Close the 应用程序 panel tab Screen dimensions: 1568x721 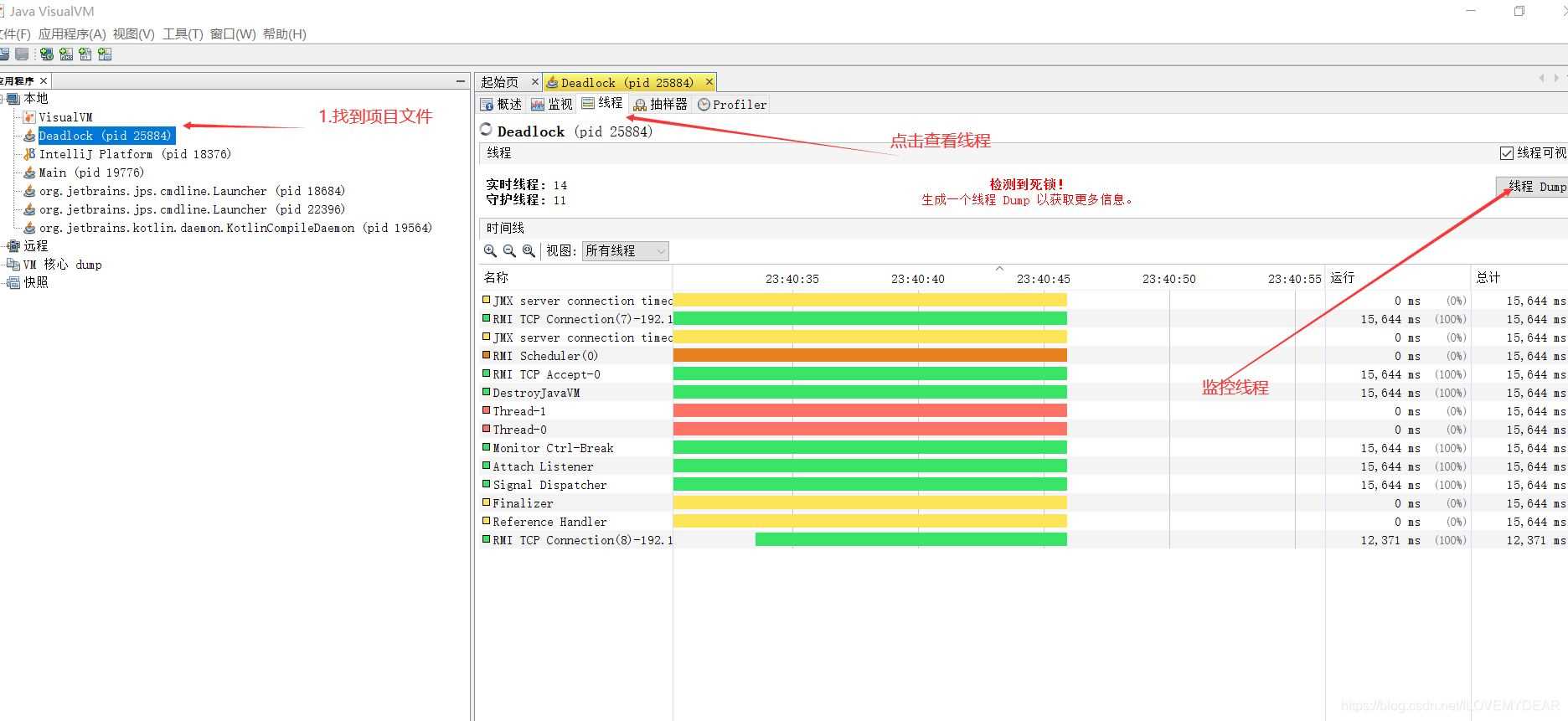point(44,81)
